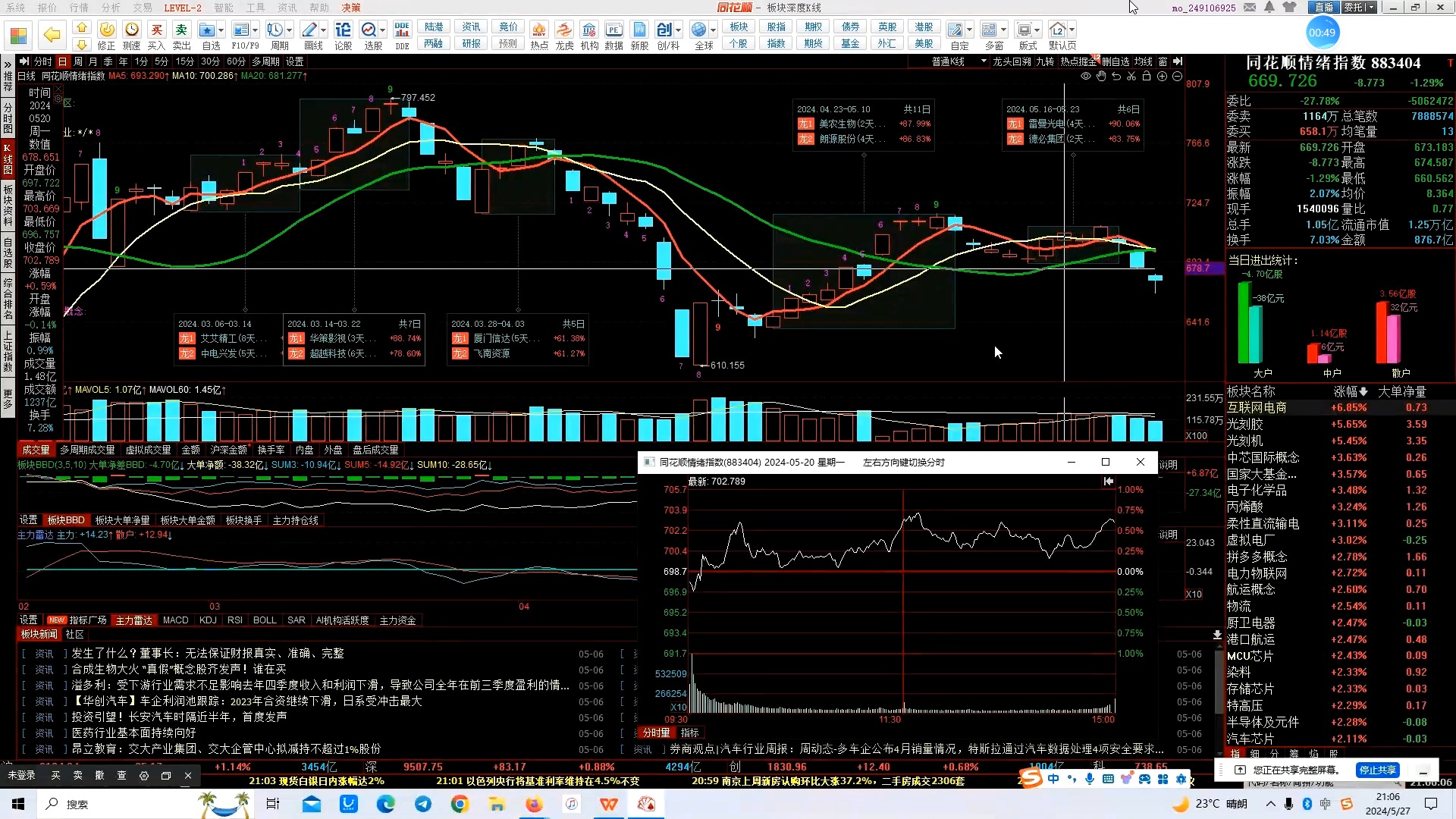The image size is (1456, 819).
Task: Click the 买入 buy icon
Action: [157, 35]
